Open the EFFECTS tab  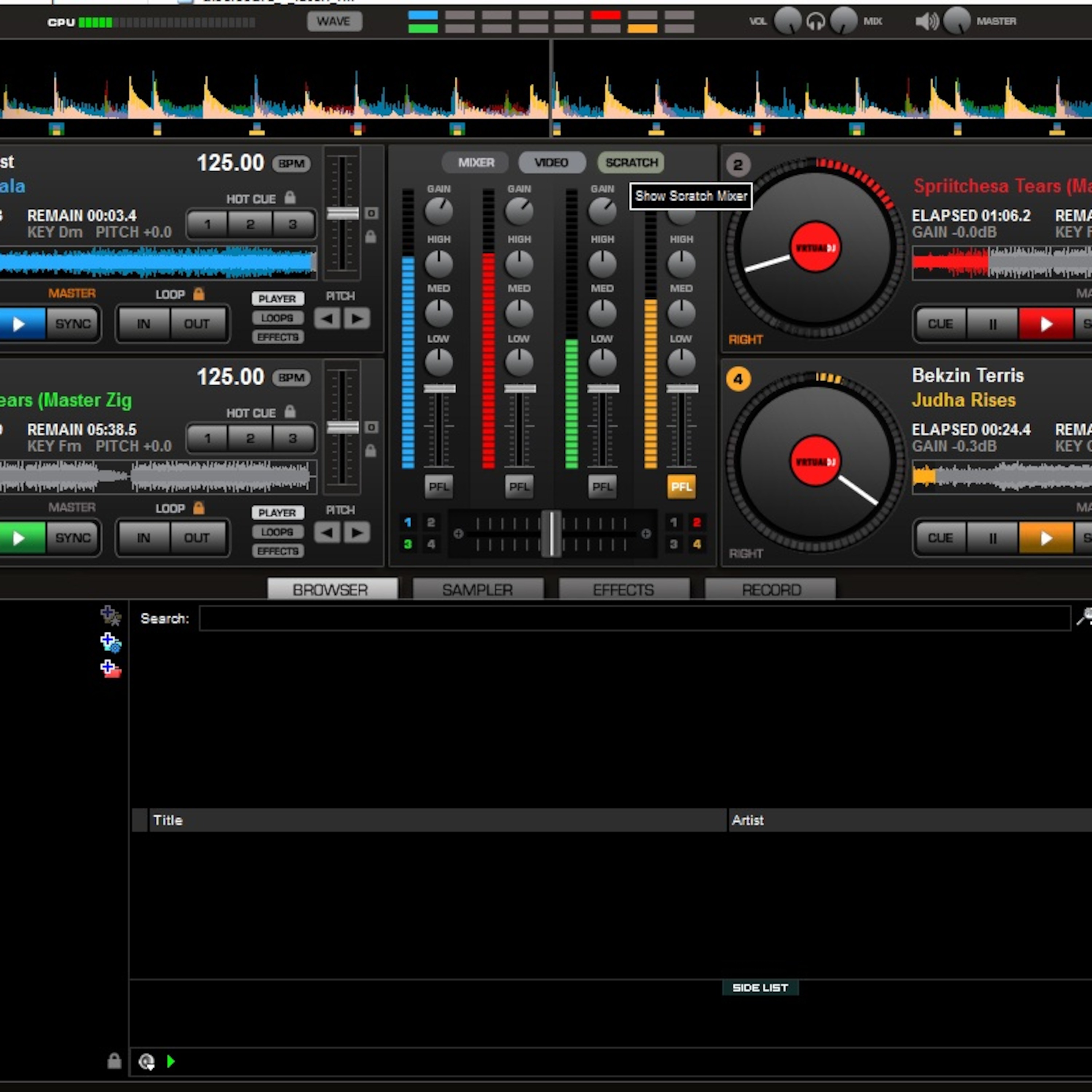click(x=624, y=590)
